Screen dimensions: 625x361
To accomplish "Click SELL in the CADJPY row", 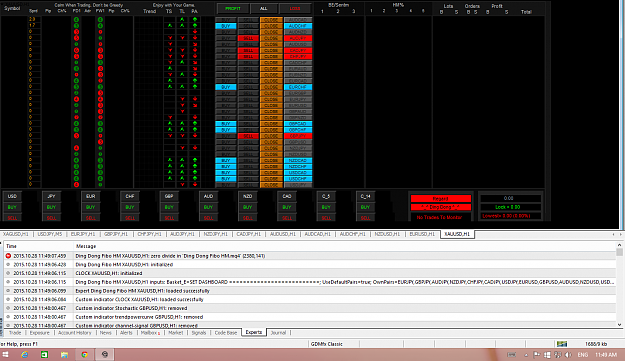I will (x=248, y=51).
